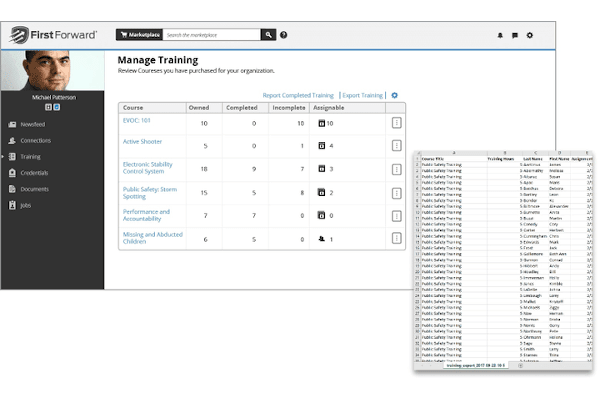The height and width of the screenshot is (400, 600).
Task: Open notifications bell in top bar
Action: pos(500,35)
